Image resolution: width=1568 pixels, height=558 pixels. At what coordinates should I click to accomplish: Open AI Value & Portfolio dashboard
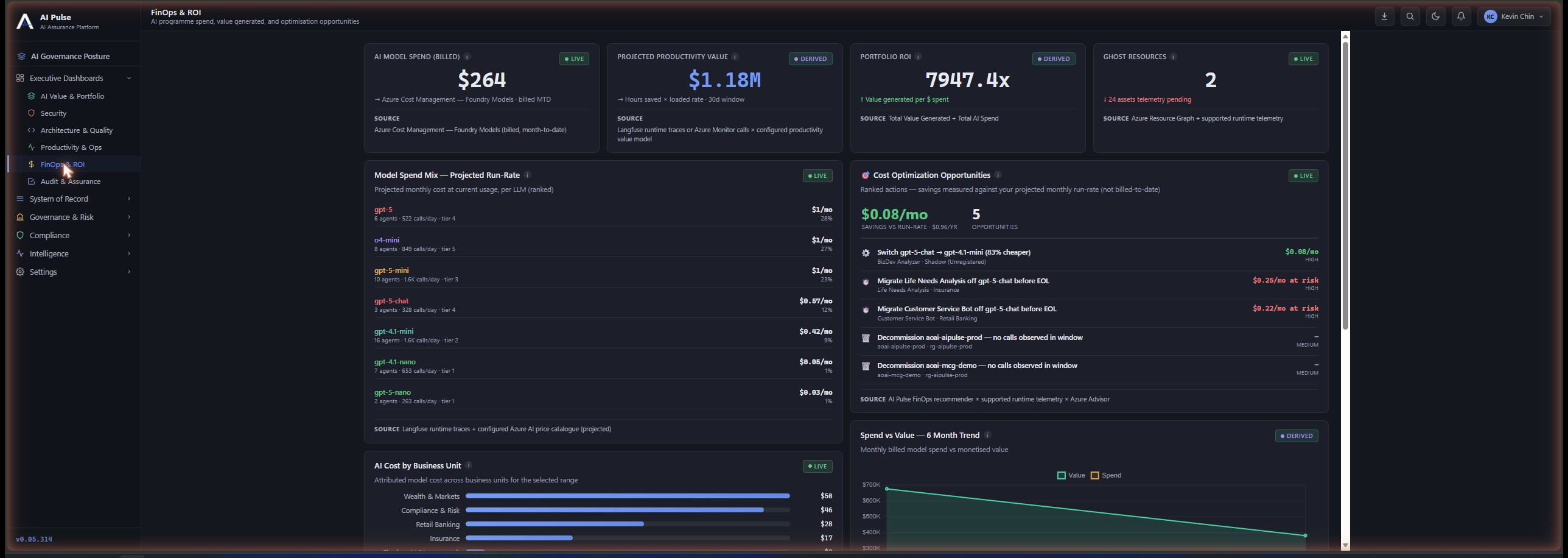[x=72, y=96]
